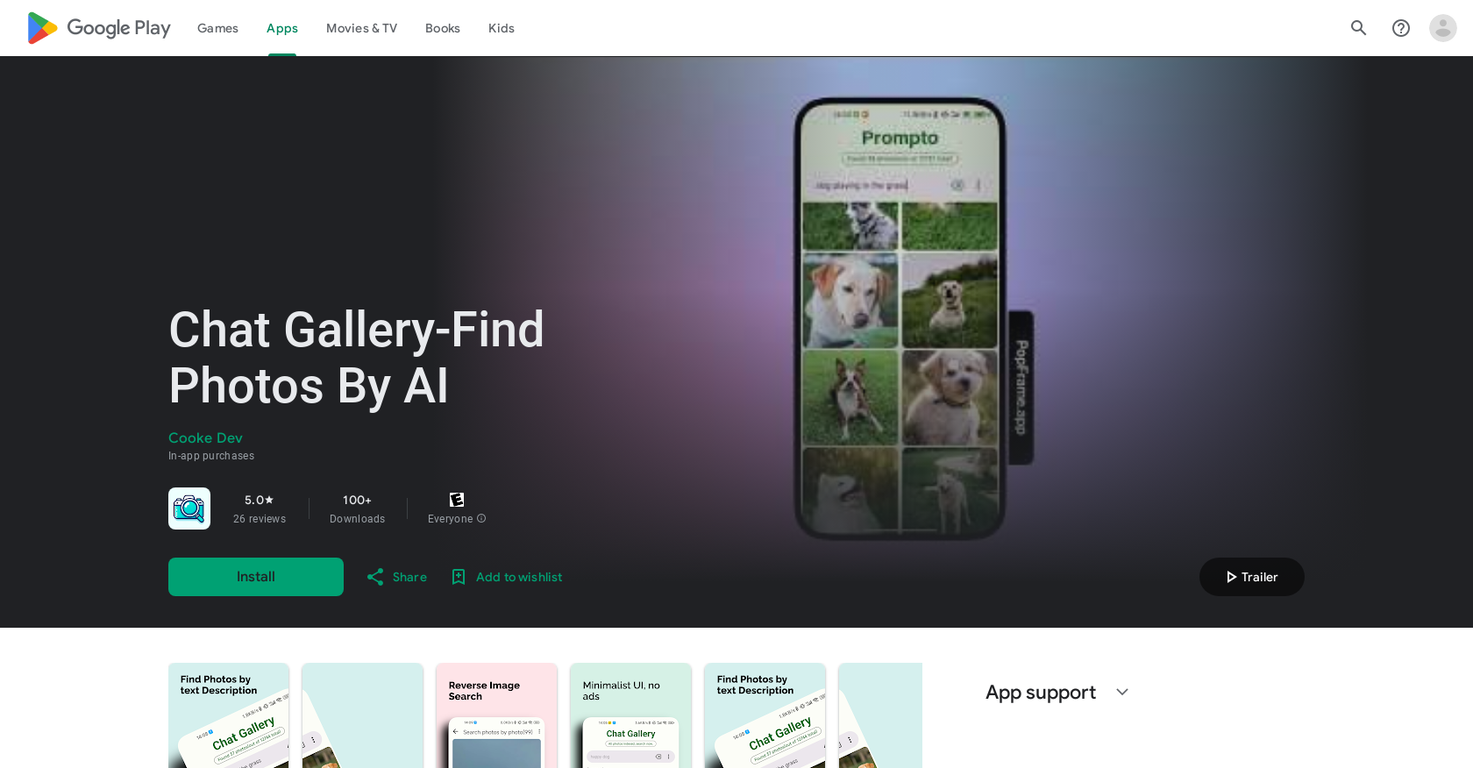The width and height of the screenshot is (1473, 768).
Task: Switch to the Games tab
Action: [x=218, y=28]
